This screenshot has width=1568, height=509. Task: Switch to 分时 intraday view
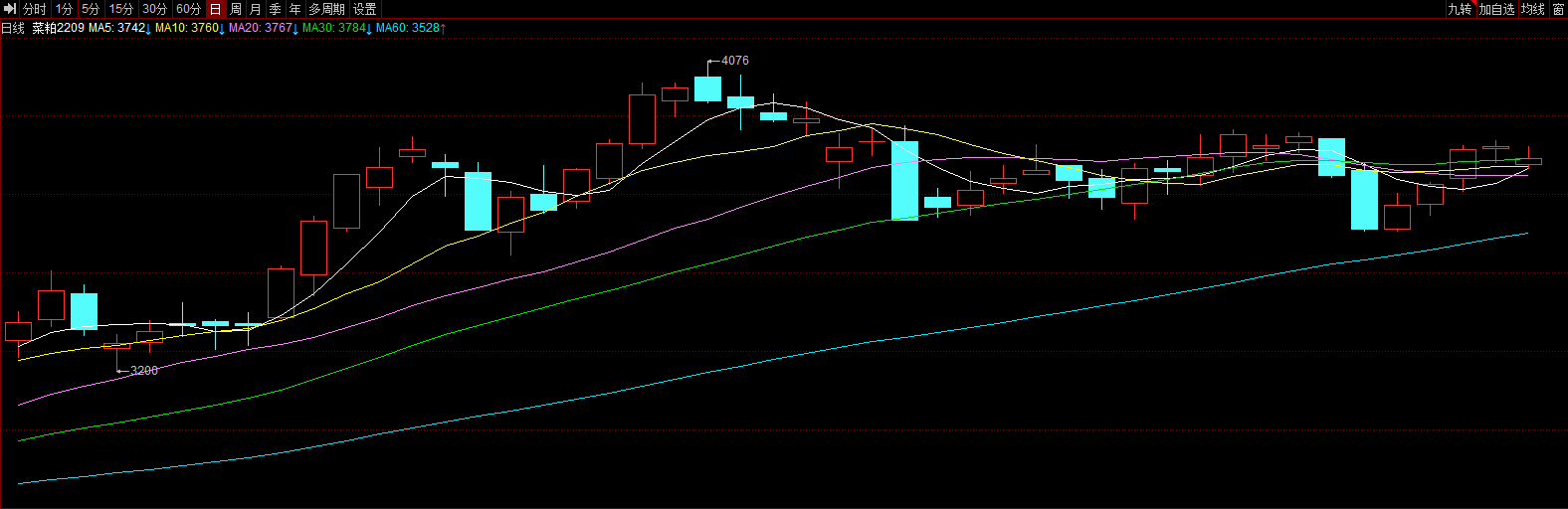[35, 9]
